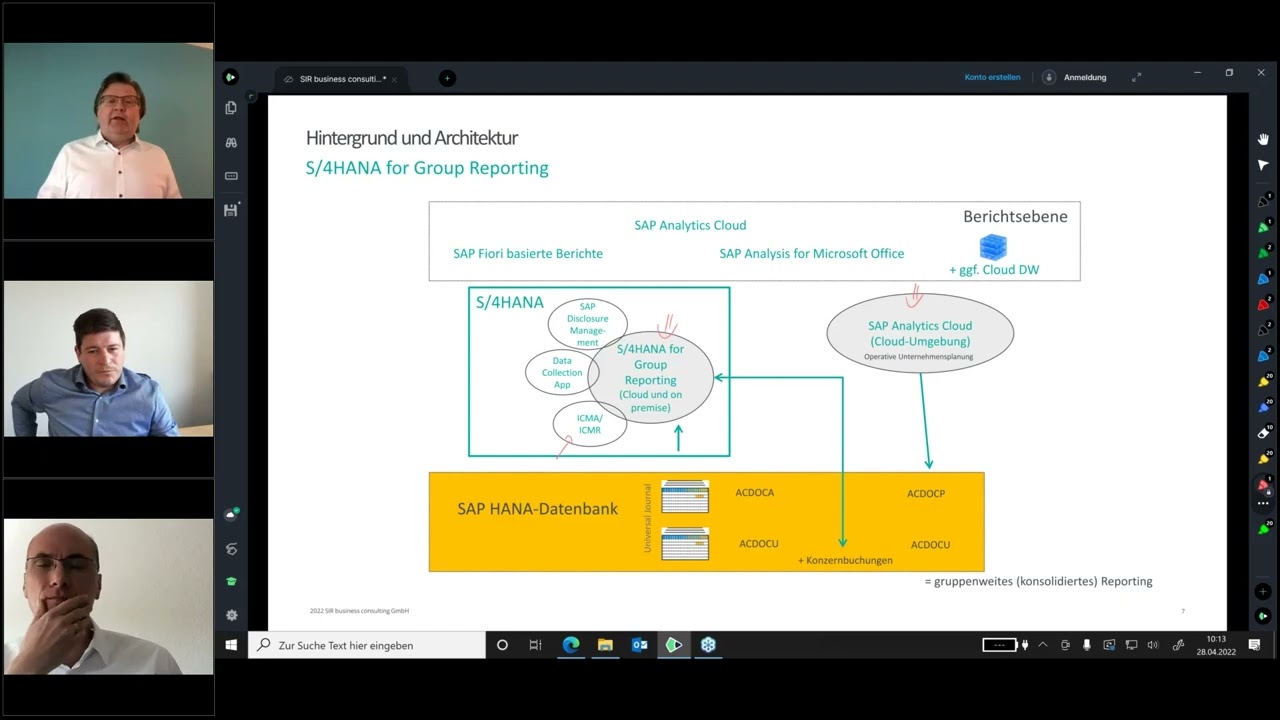
Task: Select the arrow selection tool
Action: point(1263,165)
